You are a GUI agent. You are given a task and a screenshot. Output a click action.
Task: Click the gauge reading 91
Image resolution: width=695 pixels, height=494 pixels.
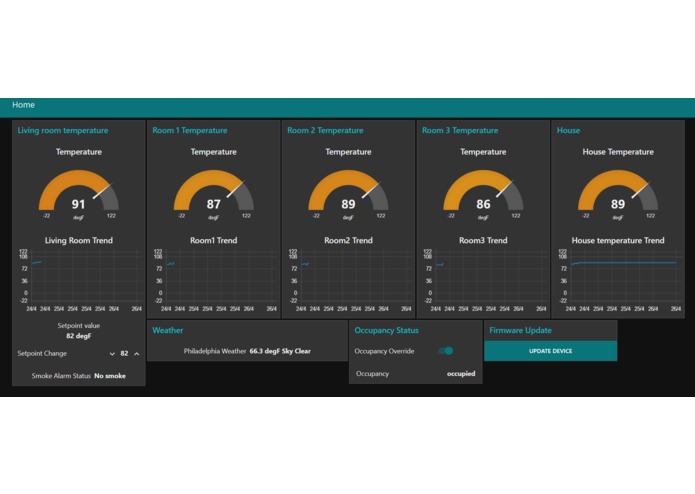(78, 204)
